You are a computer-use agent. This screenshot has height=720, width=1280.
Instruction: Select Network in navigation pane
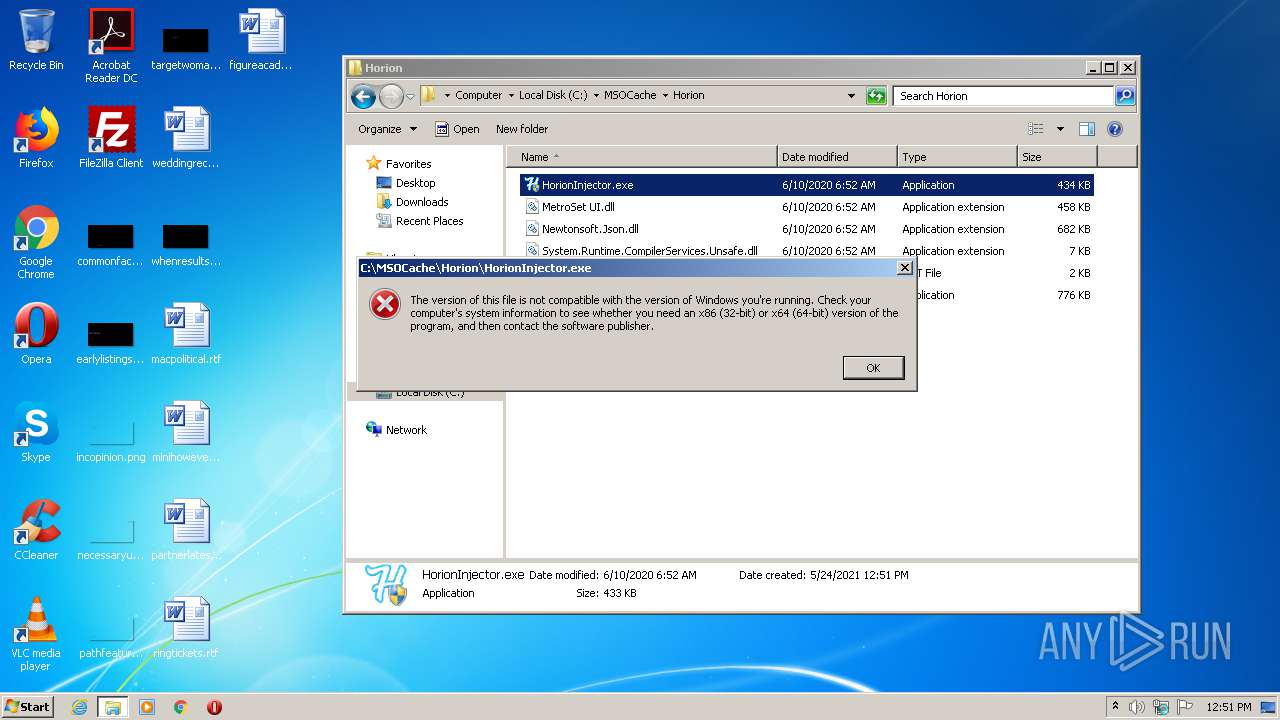(397, 430)
